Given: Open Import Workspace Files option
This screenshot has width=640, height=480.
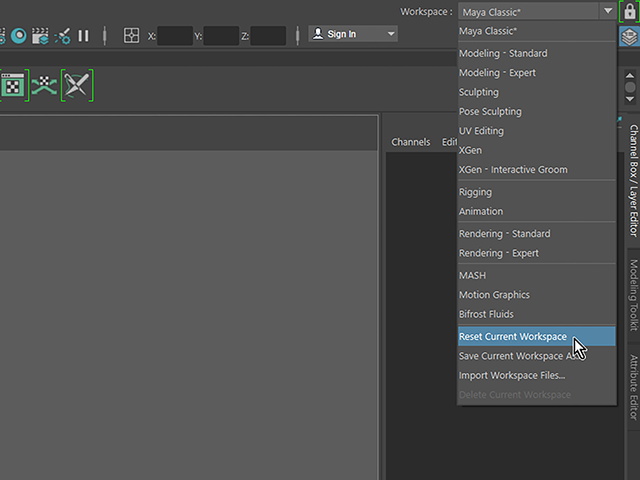Looking at the screenshot, I should point(537,376).
